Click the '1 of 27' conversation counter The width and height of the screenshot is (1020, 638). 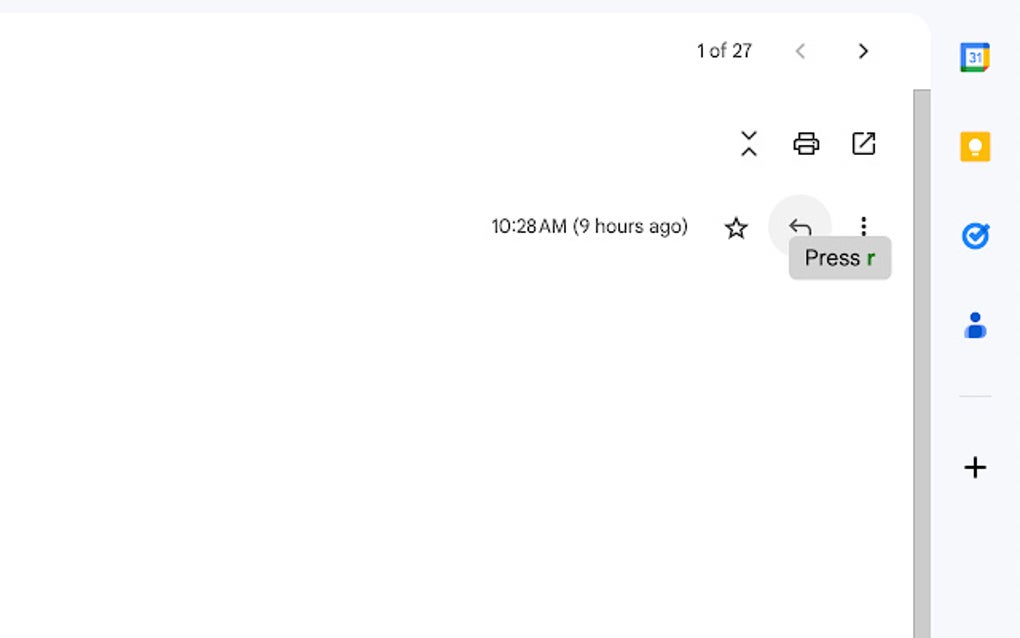[724, 51]
